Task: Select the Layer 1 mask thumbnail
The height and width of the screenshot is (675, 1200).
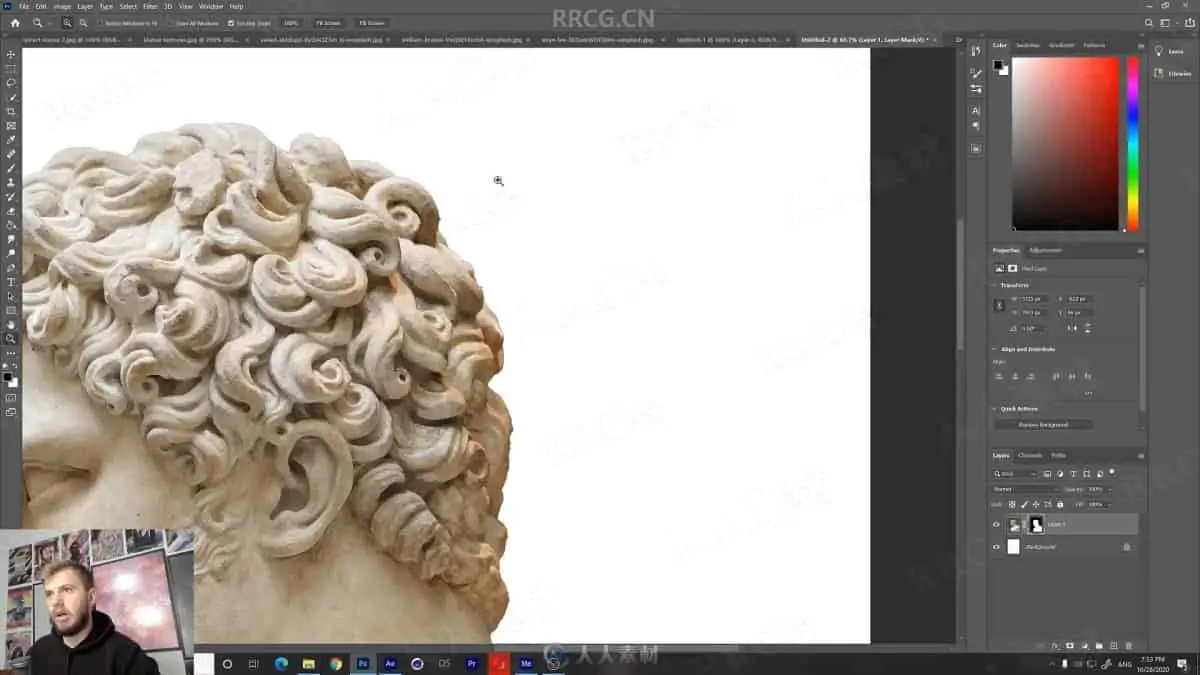Action: 1036,524
